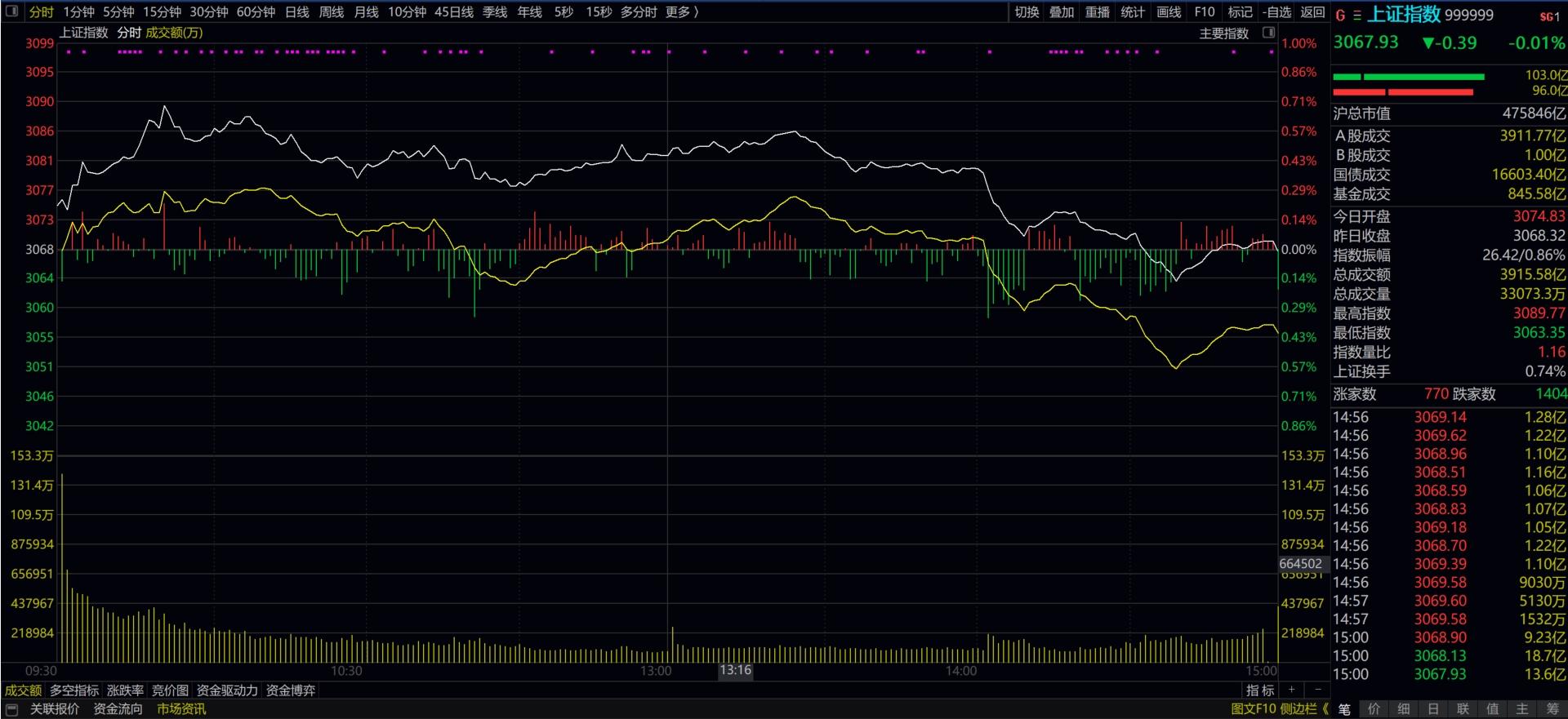Open the 关联报价 tab
Screen dimensions: 1568x719
pyautogui.click(x=55, y=709)
